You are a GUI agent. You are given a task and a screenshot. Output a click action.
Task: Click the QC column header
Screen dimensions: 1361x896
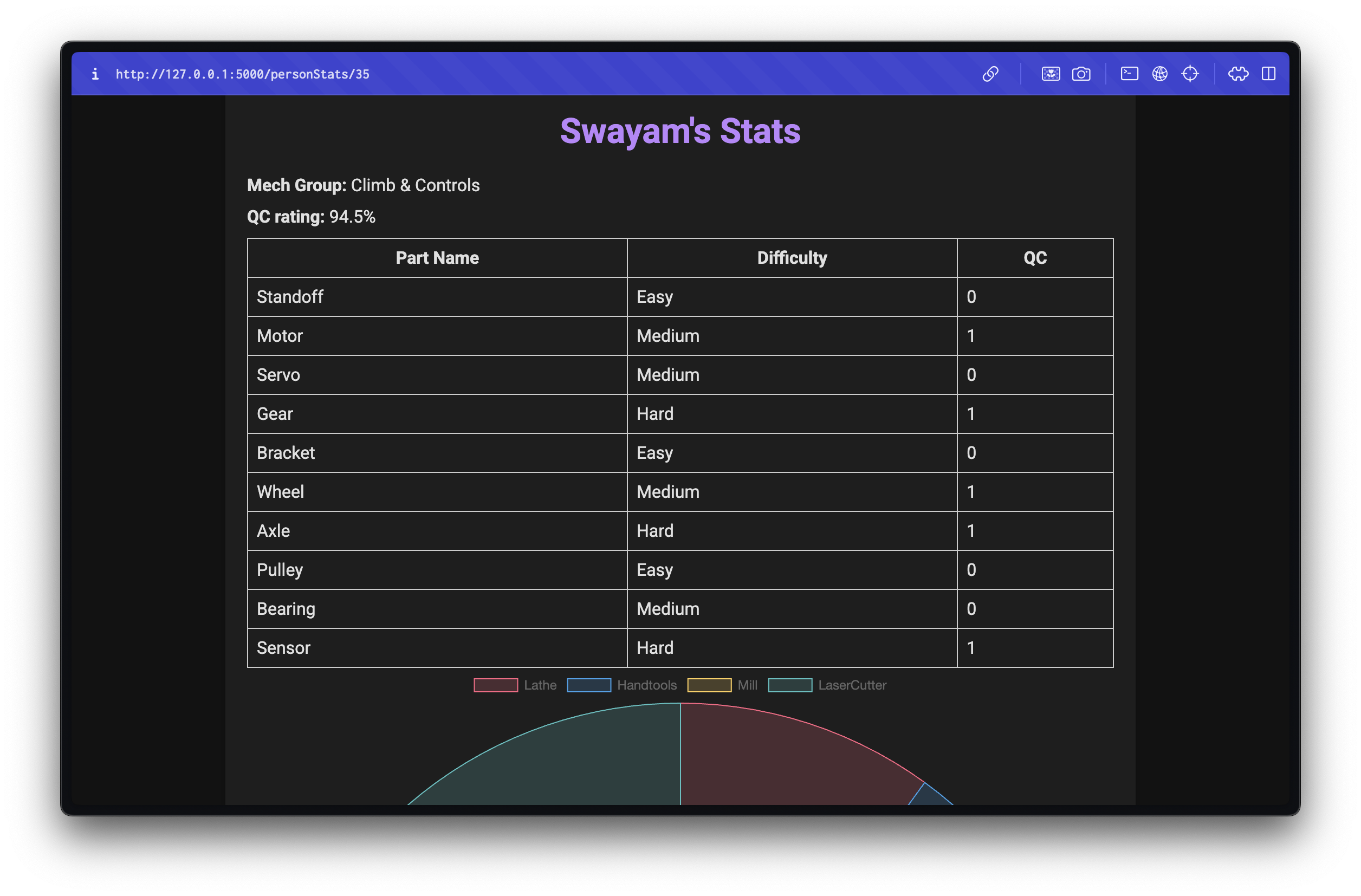1034,258
